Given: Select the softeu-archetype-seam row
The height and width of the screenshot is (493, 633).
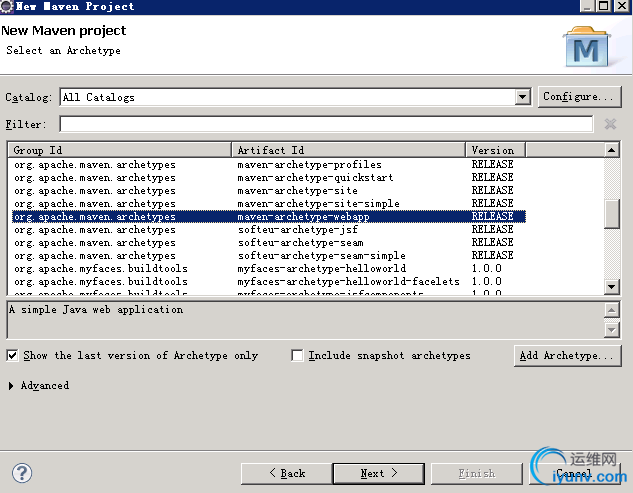Looking at the screenshot, I should tap(268, 243).
